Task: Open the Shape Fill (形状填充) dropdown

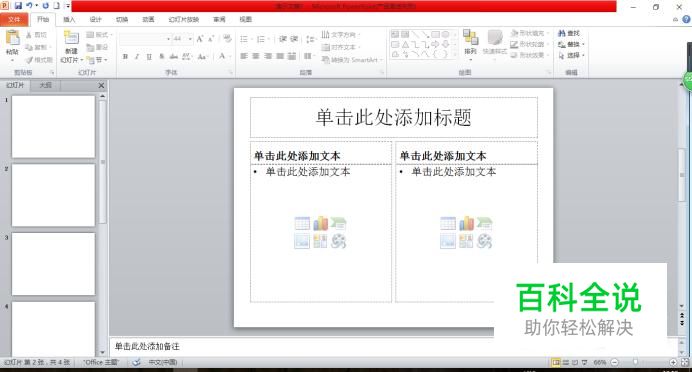Action: coord(530,33)
